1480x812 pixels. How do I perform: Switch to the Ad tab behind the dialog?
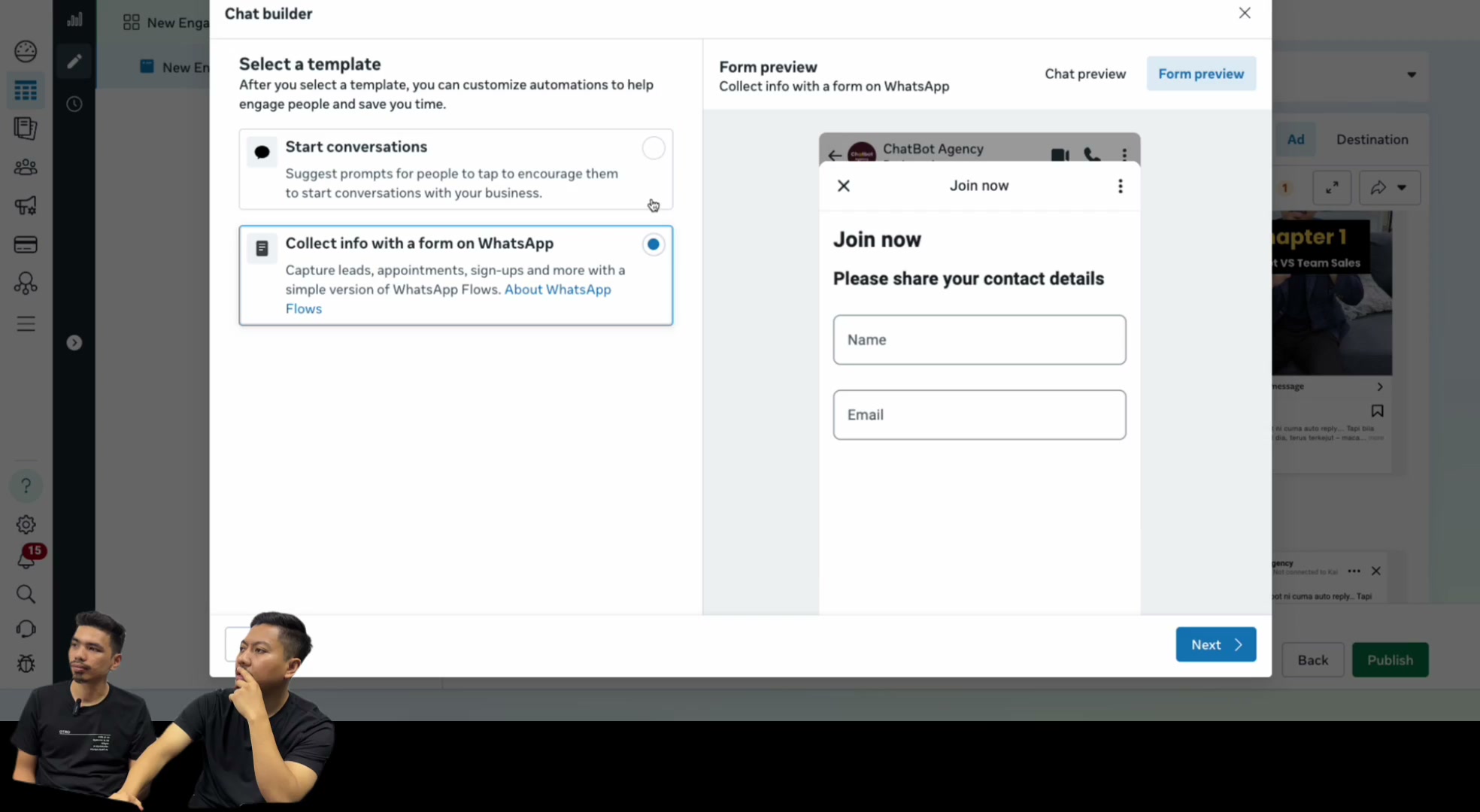pos(1296,139)
